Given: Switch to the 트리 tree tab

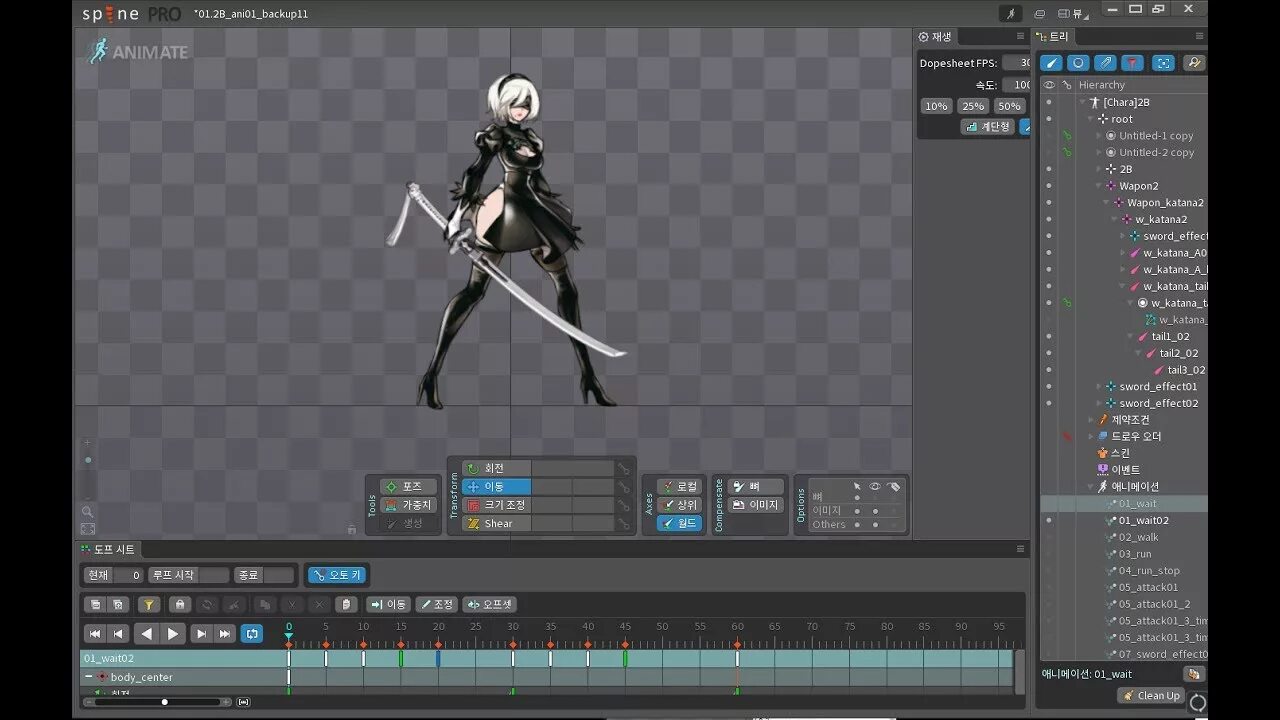Looking at the screenshot, I should [1052, 36].
